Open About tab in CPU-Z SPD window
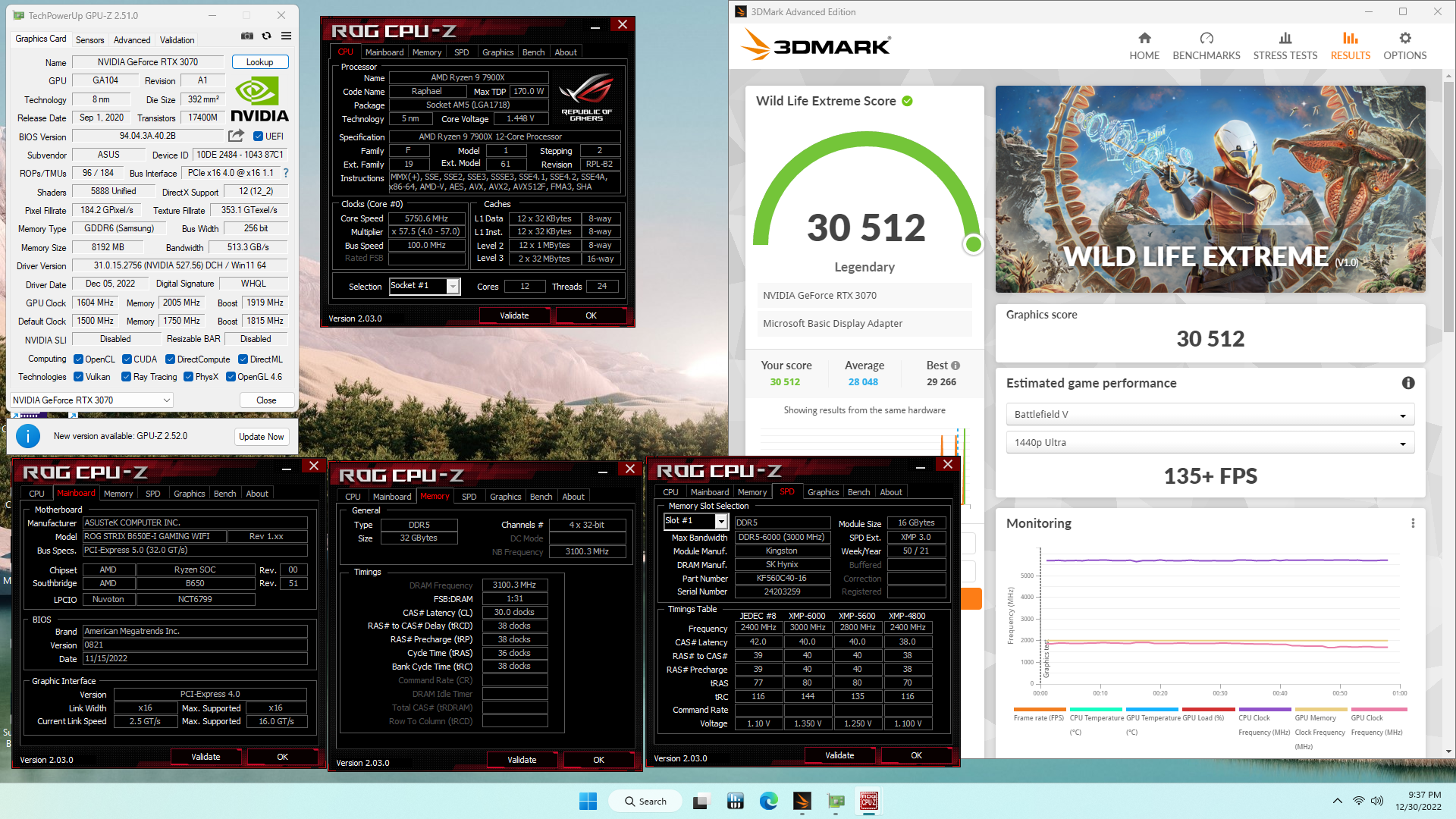This screenshot has width=1456, height=819. [x=891, y=492]
